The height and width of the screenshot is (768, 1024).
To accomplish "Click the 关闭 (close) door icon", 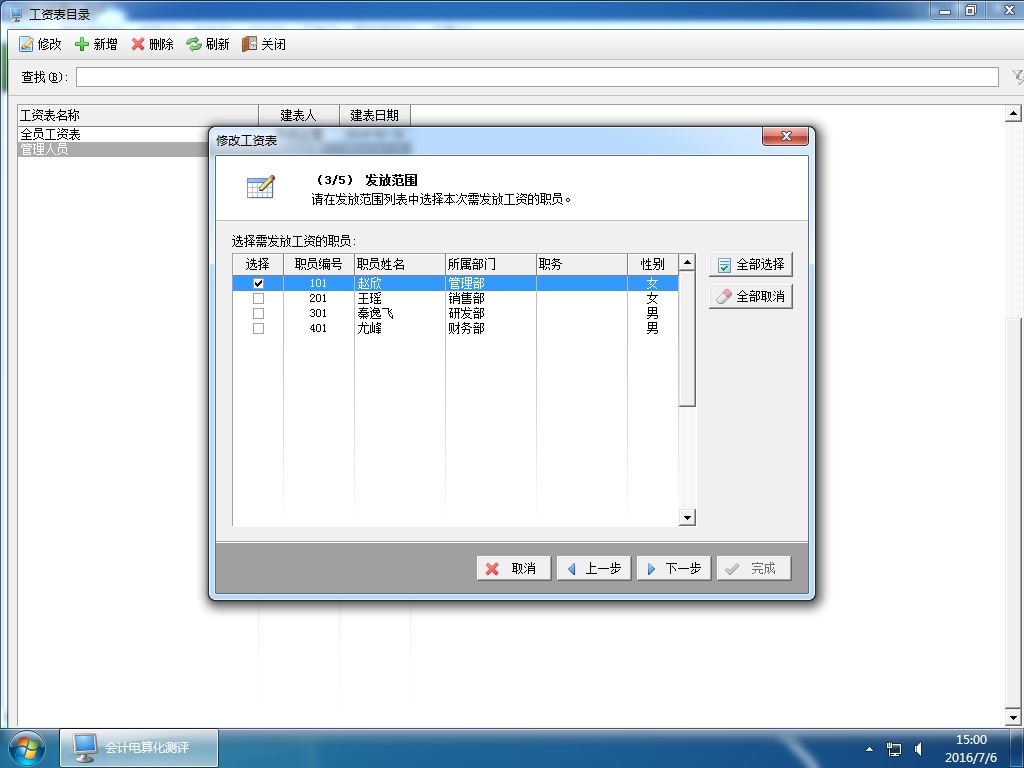I will 249,44.
